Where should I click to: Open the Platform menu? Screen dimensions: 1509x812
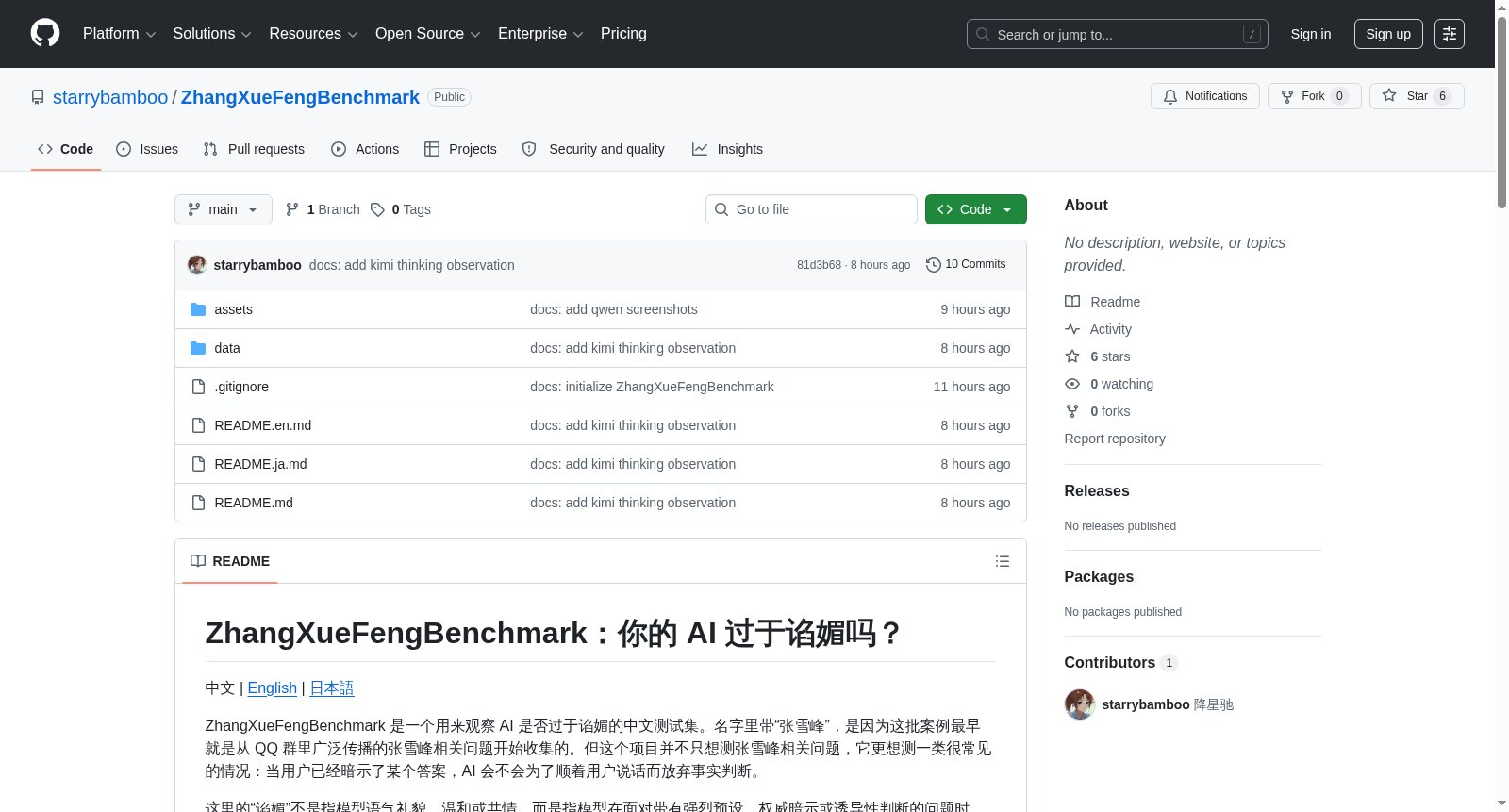coord(119,34)
